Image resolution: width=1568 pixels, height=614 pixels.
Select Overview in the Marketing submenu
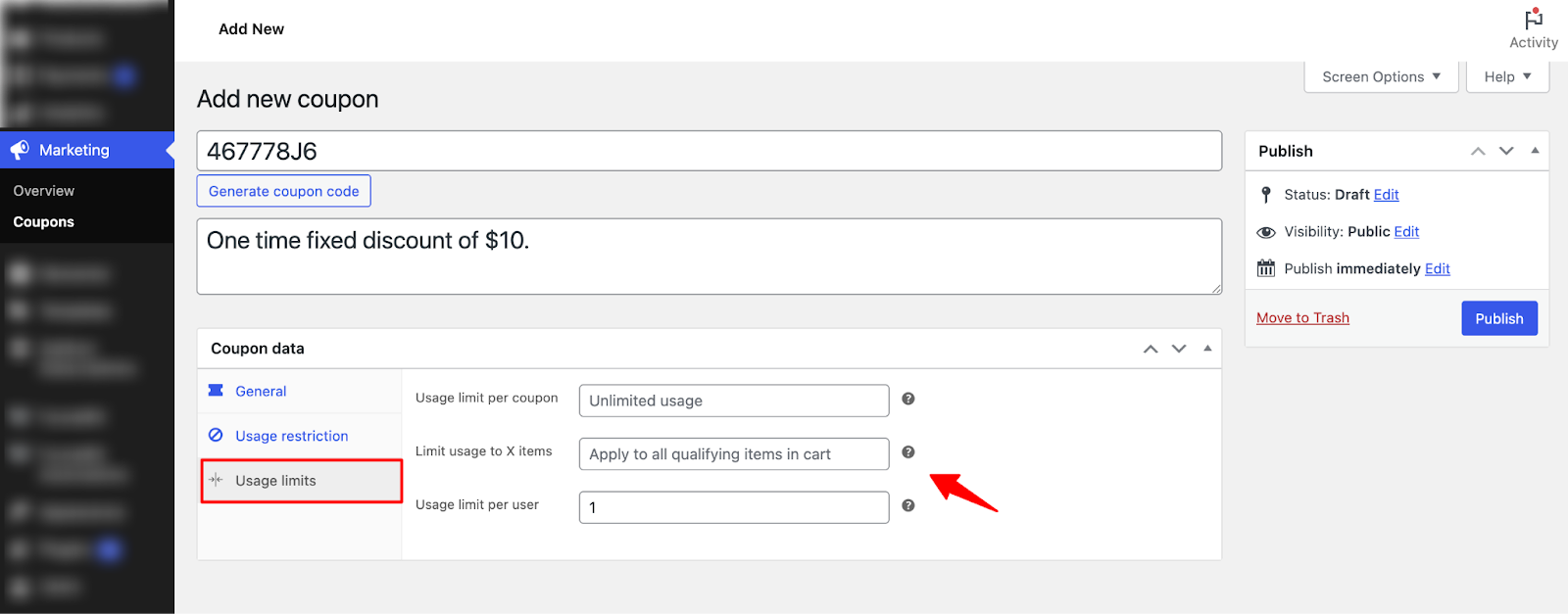pos(44,191)
